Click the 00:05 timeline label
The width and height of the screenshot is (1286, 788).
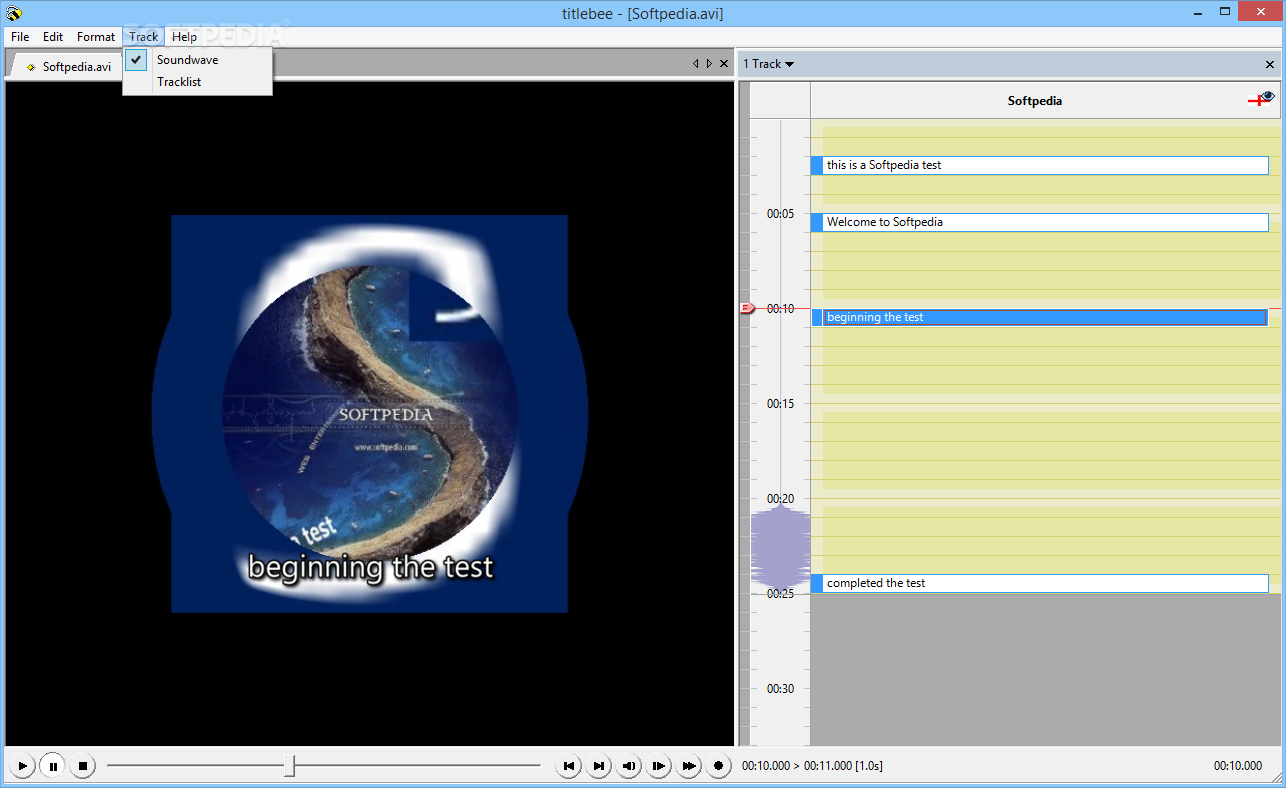[x=781, y=214]
